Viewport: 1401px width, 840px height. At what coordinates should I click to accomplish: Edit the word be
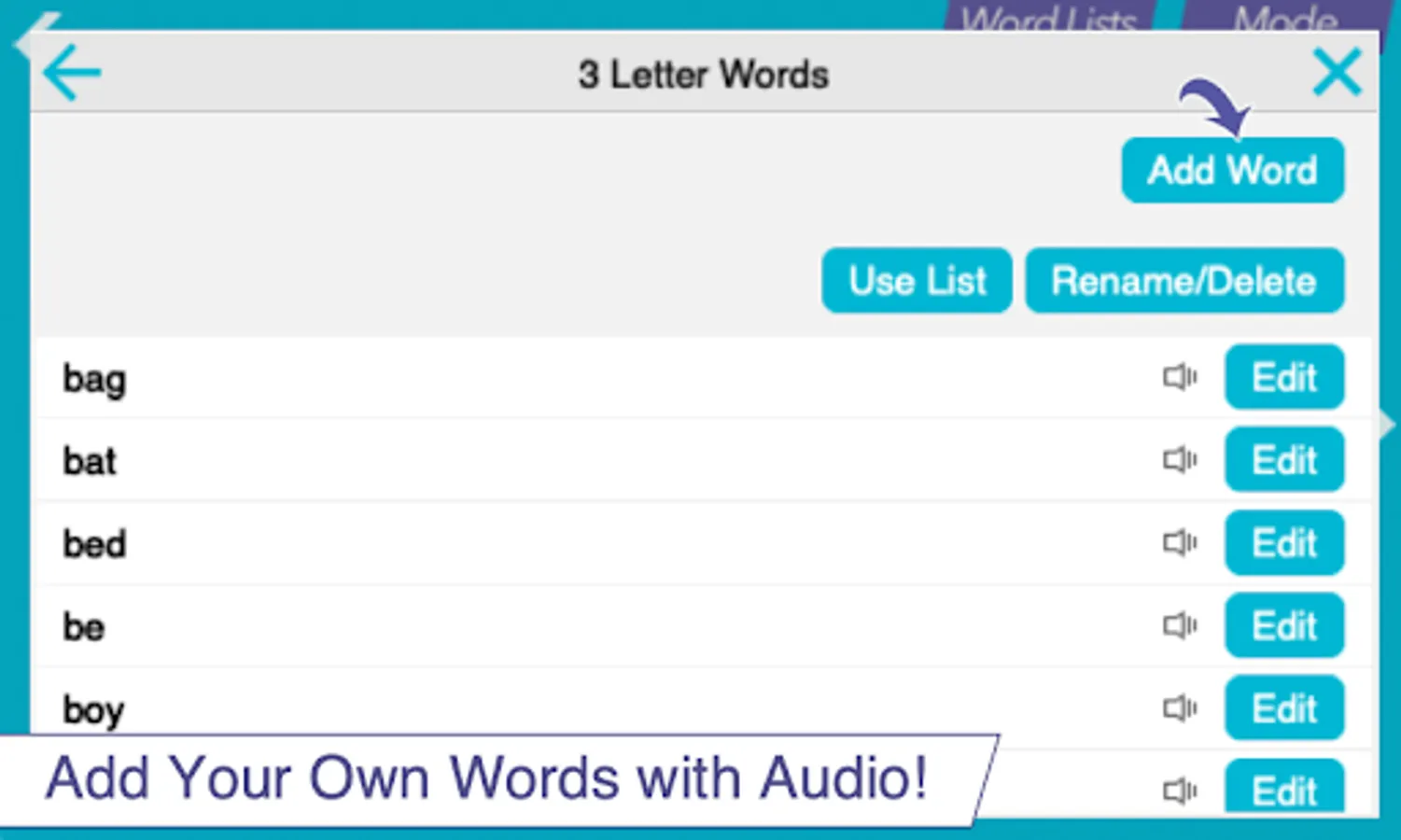pyautogui.click(x=1284, y=625)
